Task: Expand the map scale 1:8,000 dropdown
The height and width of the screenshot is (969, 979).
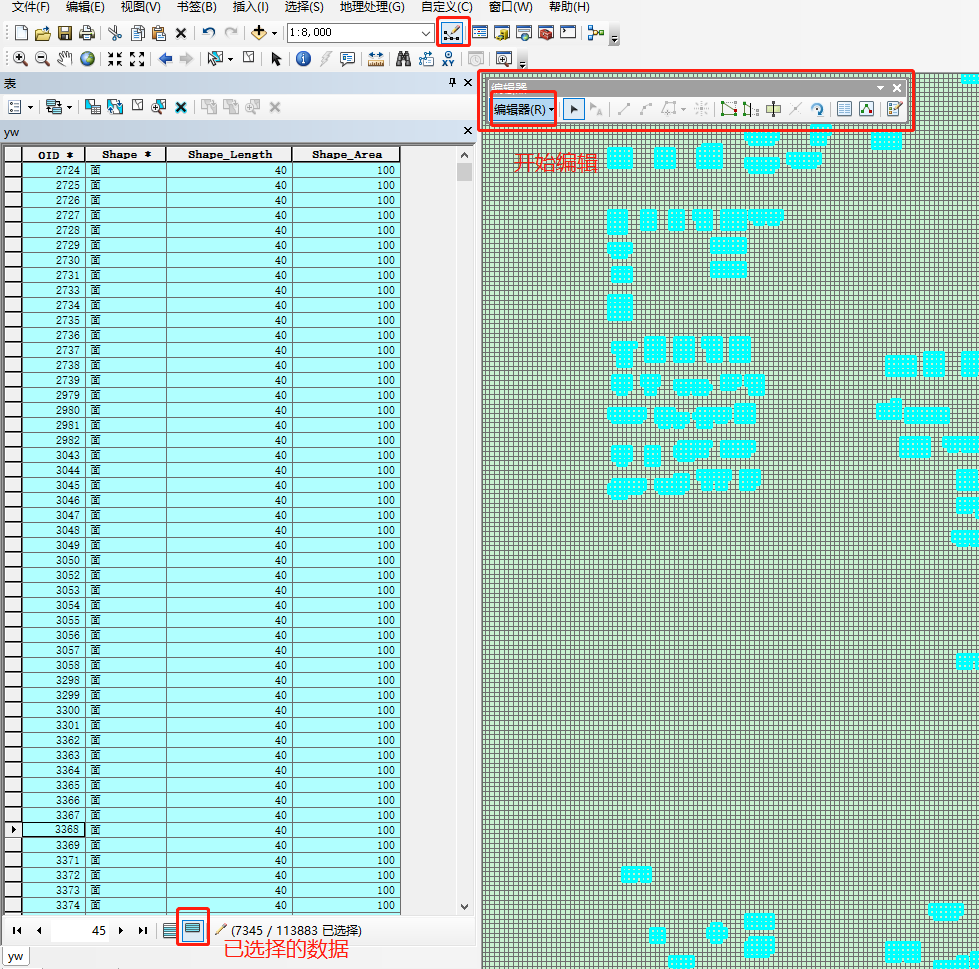Action: tap(426, 33)
